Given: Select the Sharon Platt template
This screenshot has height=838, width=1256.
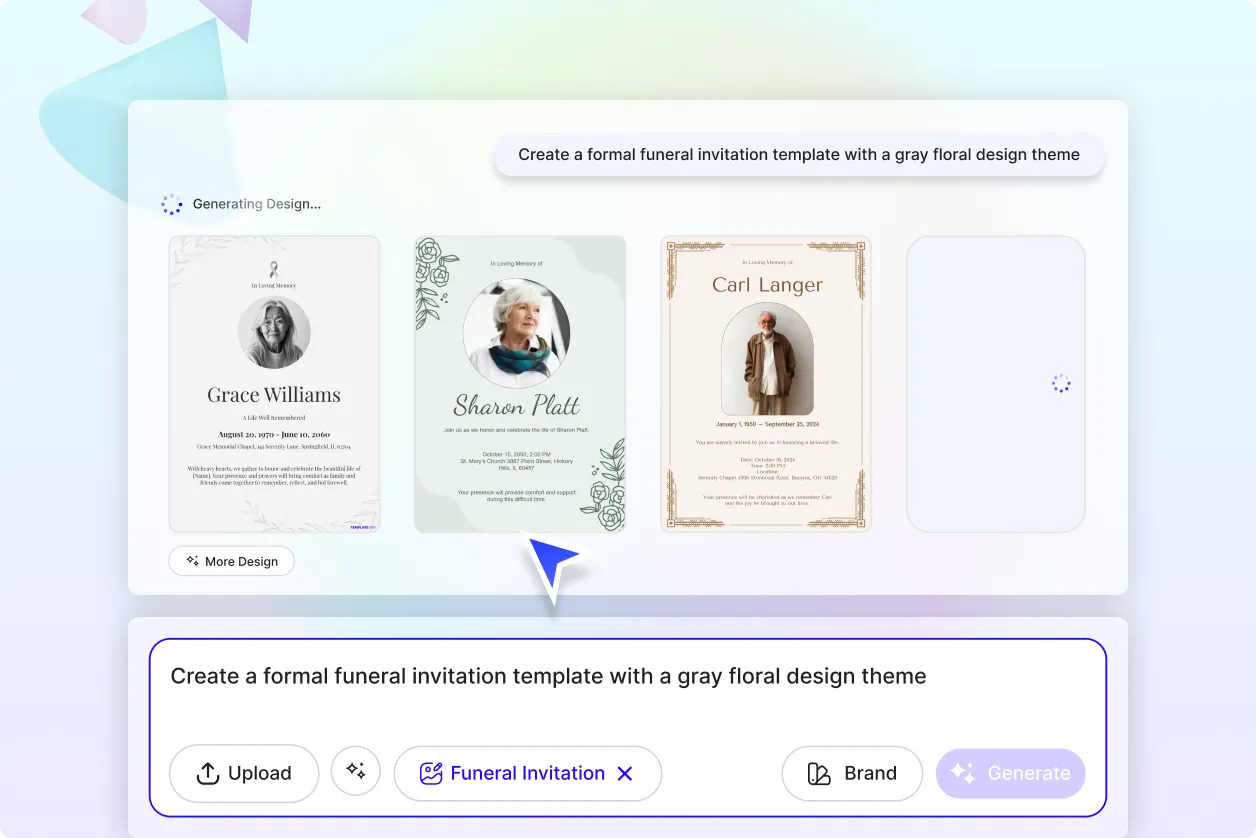Looking at the screenshot, I should coord(520,383).
